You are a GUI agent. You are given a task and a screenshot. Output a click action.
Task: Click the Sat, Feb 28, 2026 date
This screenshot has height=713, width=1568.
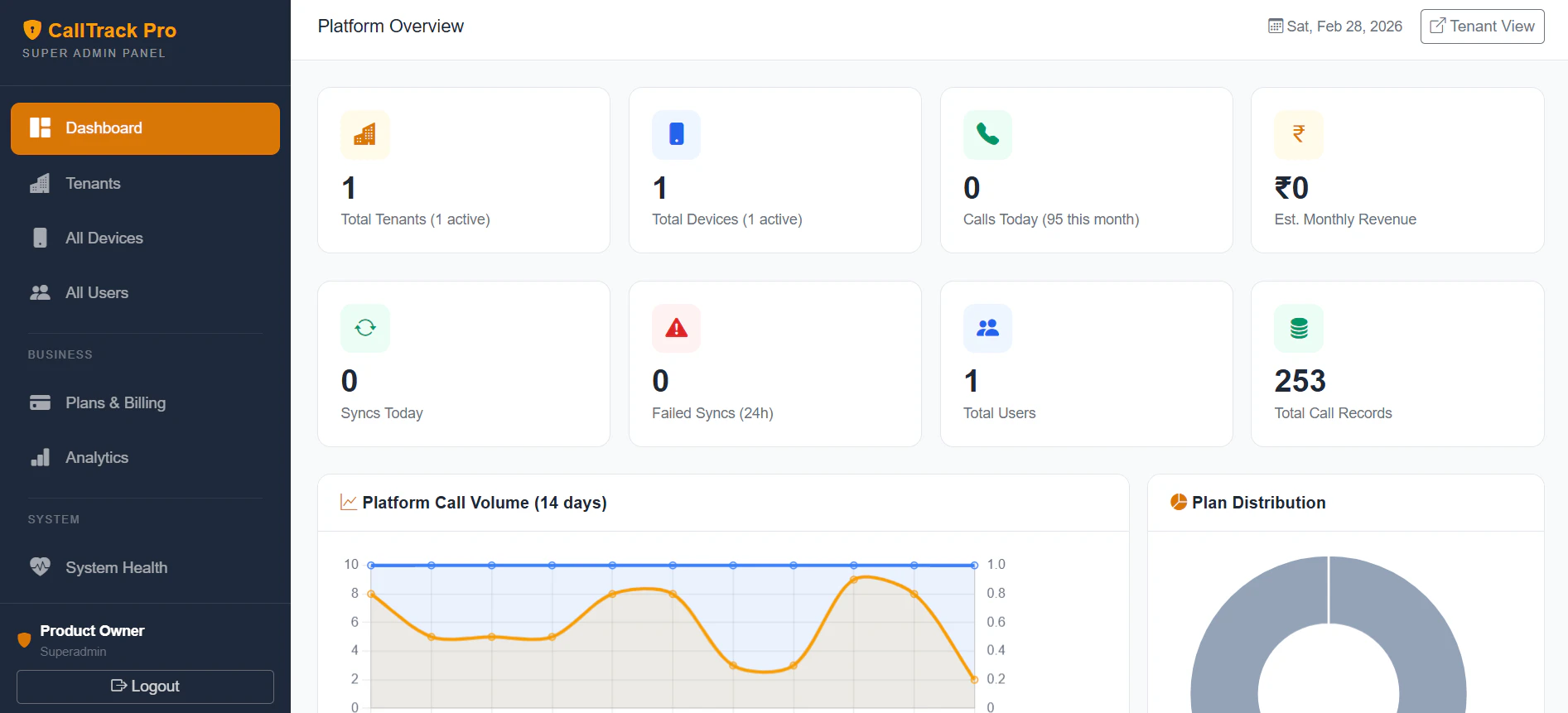click(x=1344, y=26)
